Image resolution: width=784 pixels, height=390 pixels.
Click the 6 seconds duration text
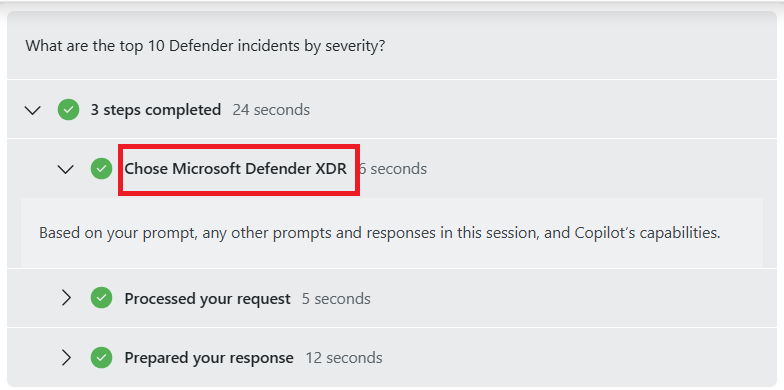(393, 169)
